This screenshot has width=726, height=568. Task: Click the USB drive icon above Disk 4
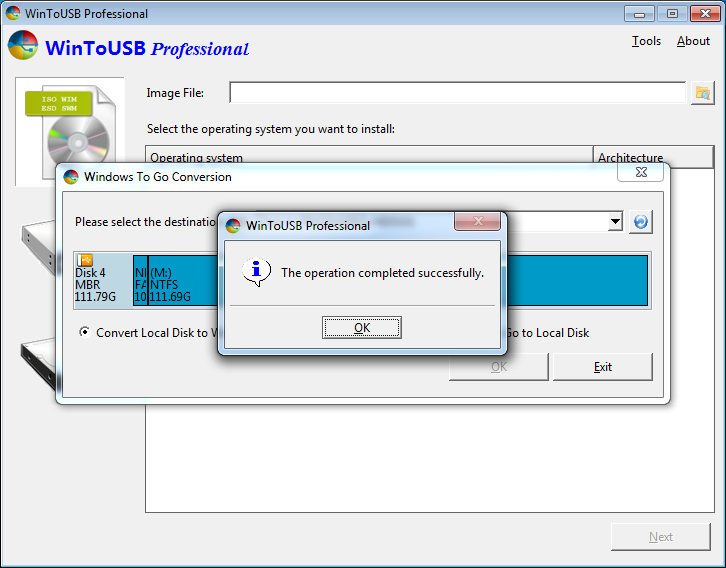85,260
